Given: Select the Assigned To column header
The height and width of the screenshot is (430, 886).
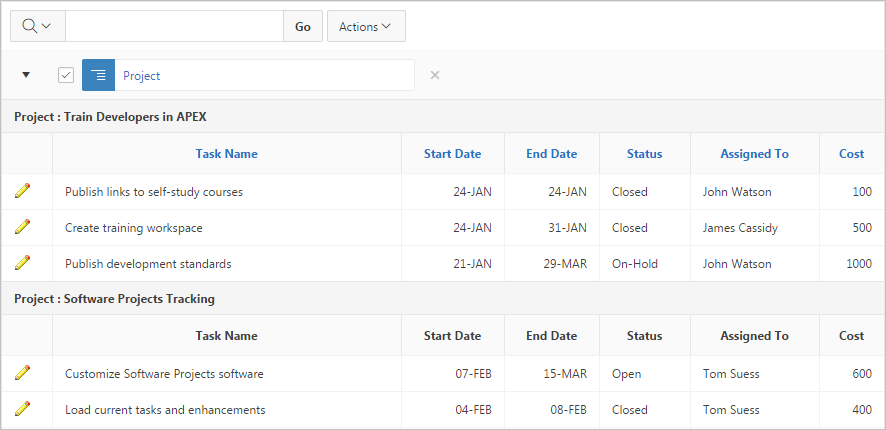Looking at the screenshot, I should [x=754, y=154].
